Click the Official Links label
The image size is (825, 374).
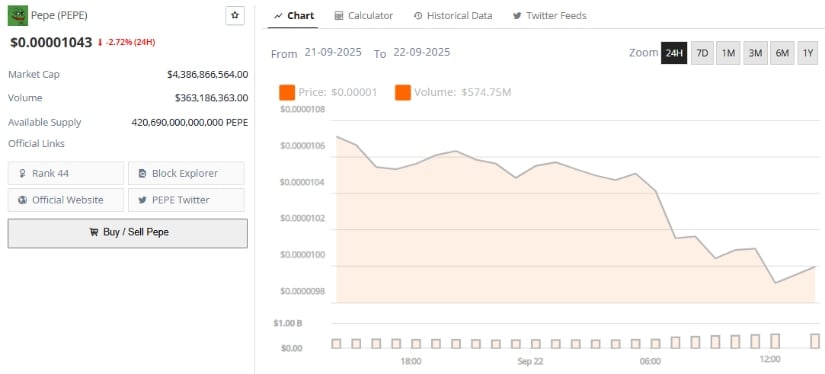(x=36, y=144)
